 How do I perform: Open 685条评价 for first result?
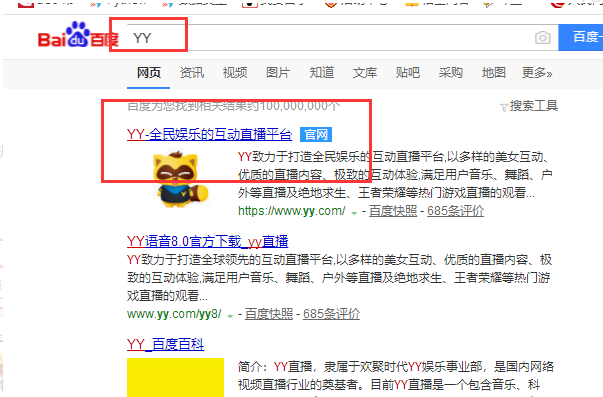coord(455,211)
